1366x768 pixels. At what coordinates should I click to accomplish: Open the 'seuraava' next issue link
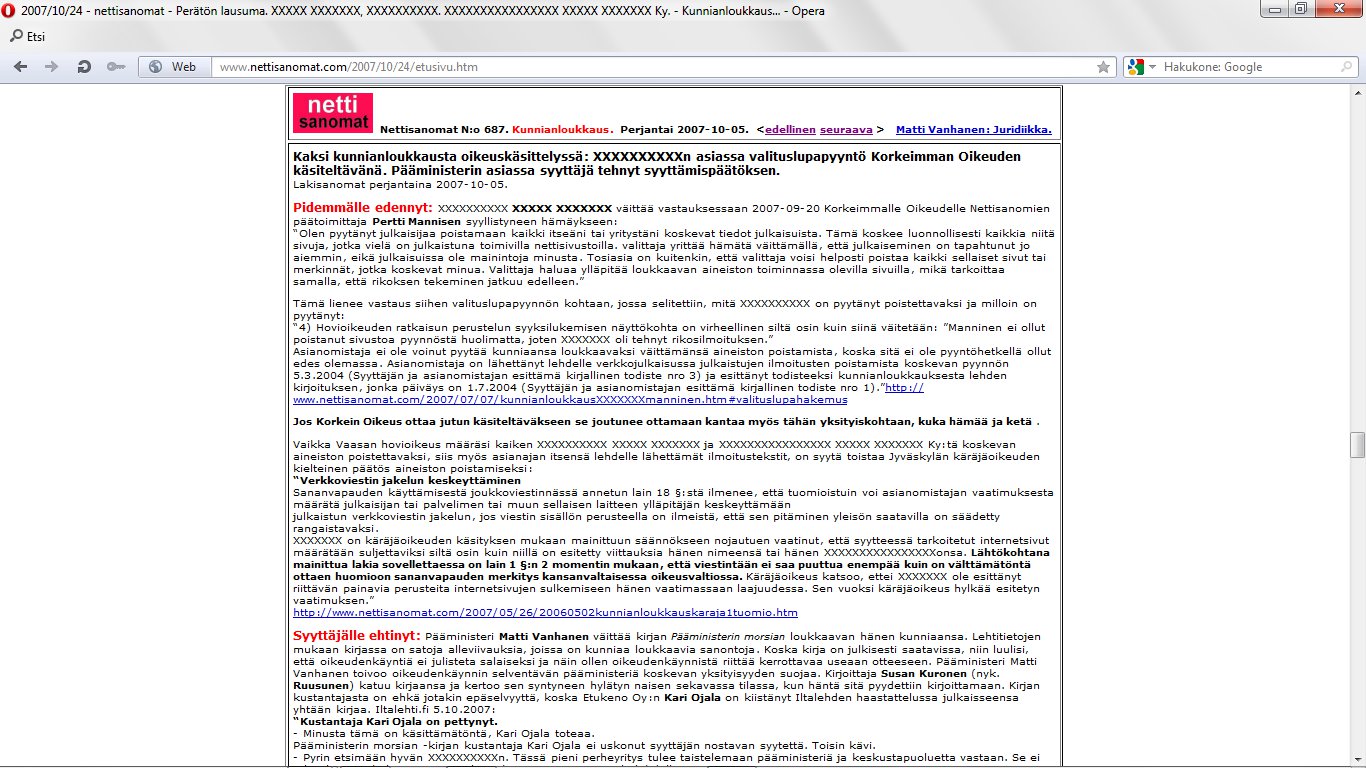click(846, 130)
